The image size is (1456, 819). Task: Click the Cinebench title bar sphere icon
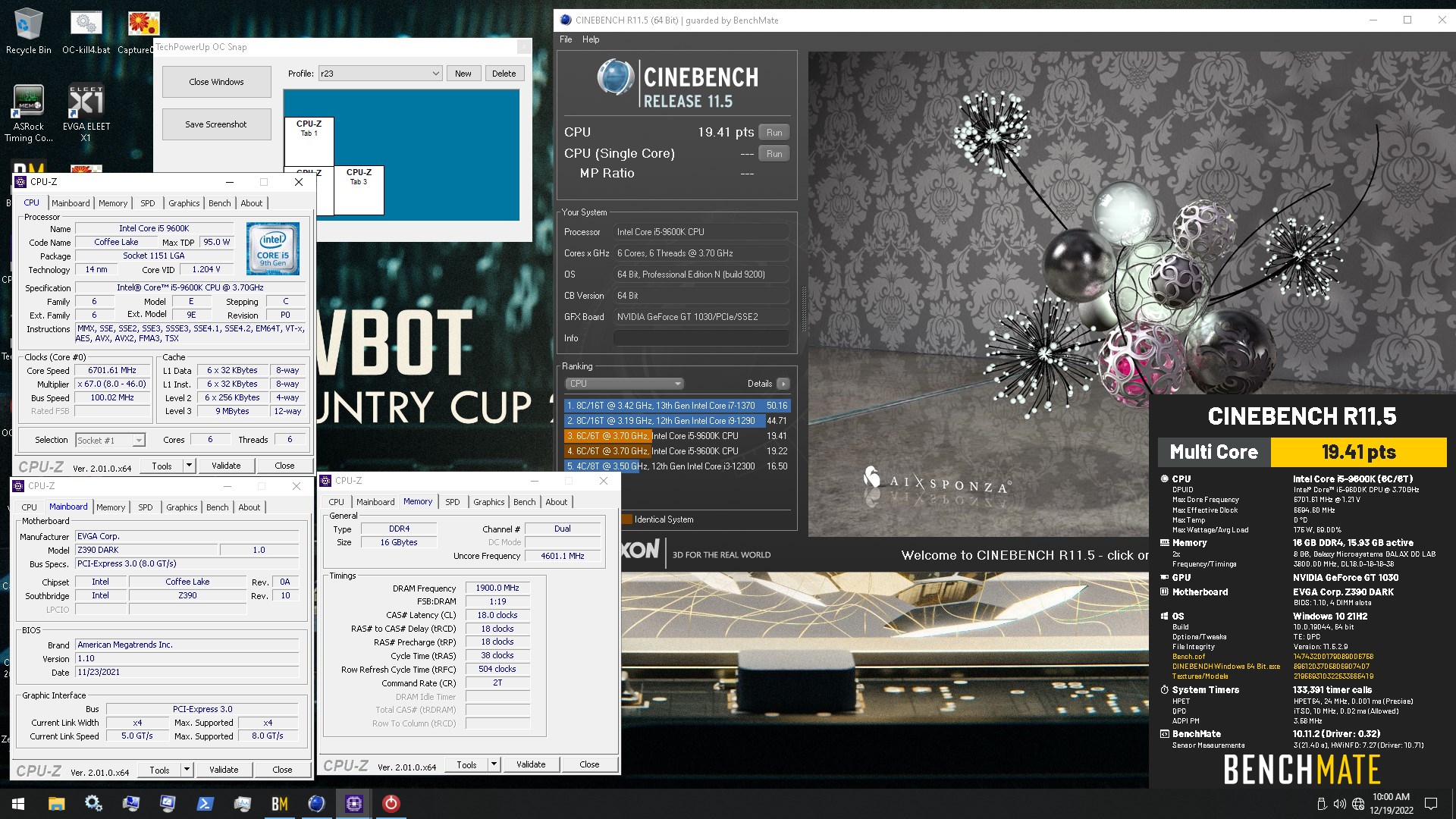click(x=565, y=20)
